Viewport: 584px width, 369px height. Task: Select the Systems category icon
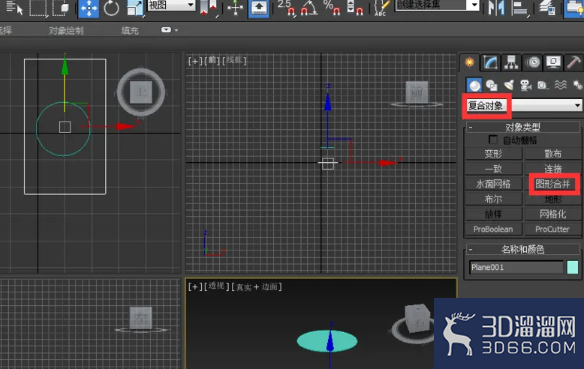577,85
